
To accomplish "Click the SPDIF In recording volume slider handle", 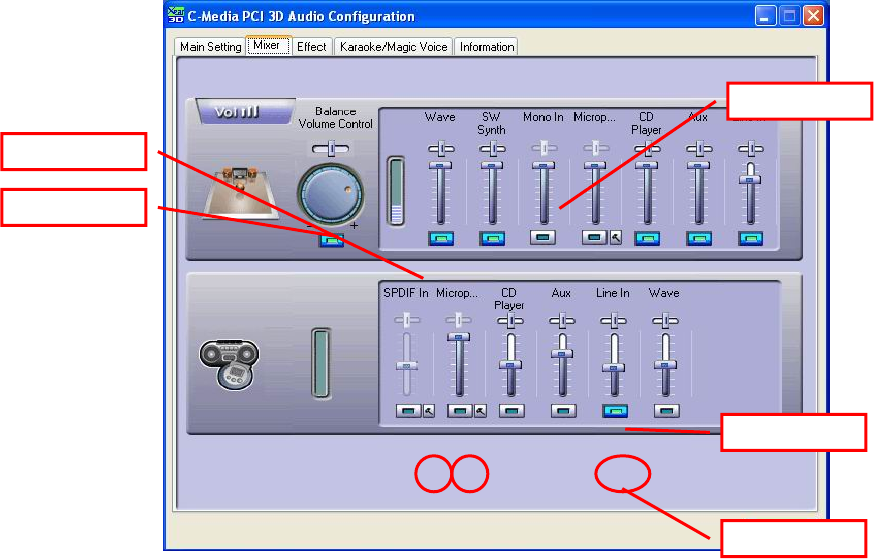I will click(407, 366).
